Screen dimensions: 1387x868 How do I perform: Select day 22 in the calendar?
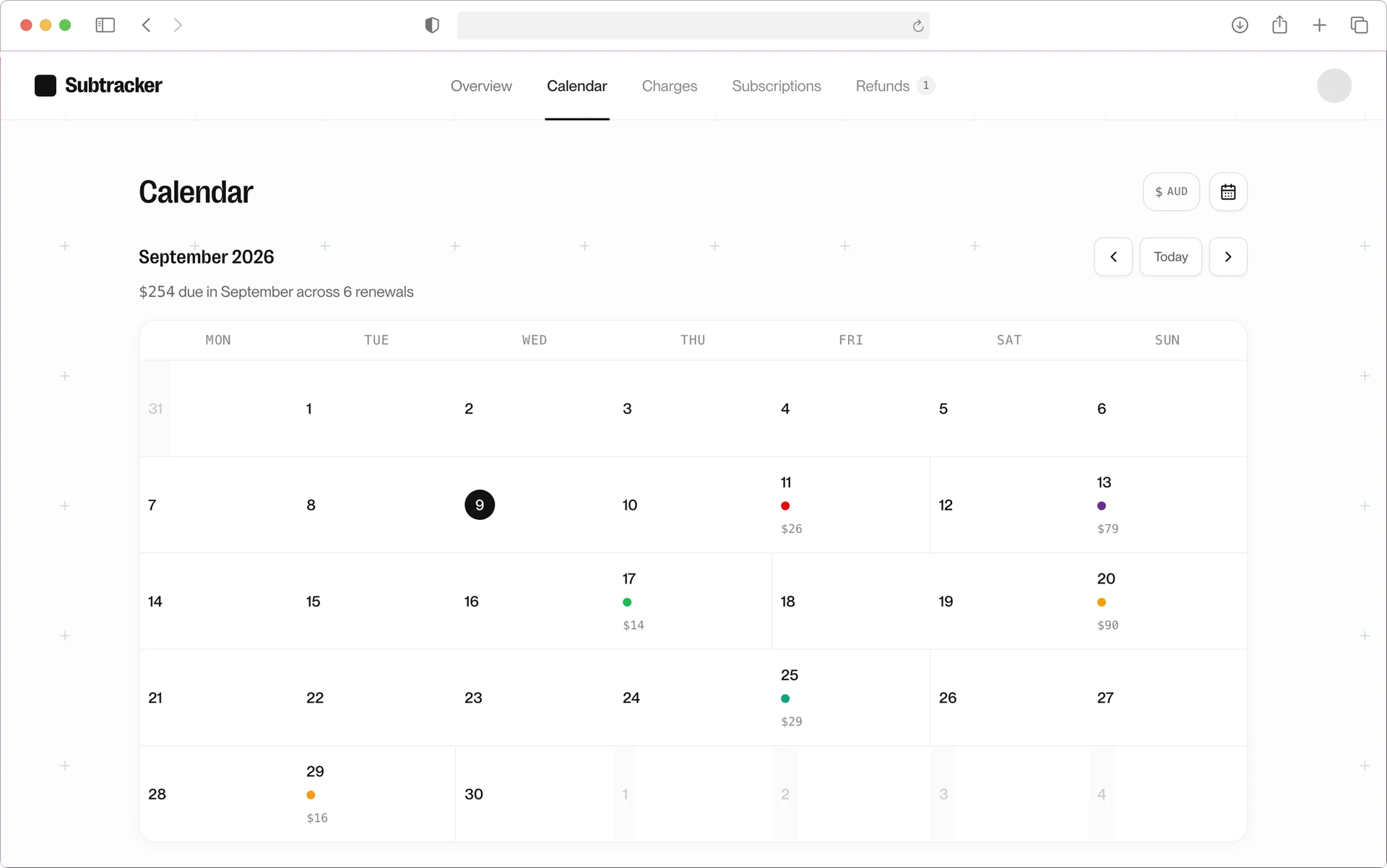(315, 698)
